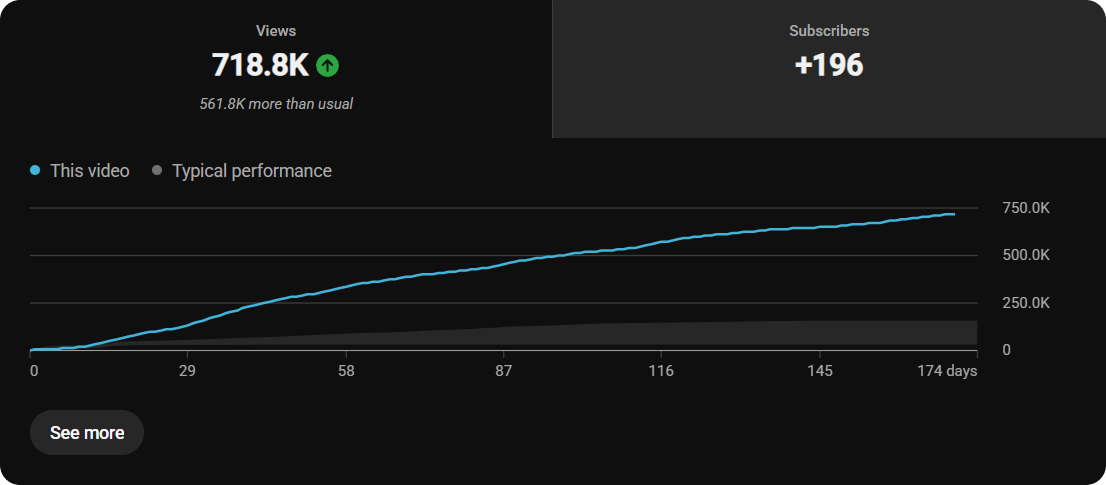Click the 561.8K more than usual text
The height and width of the screenshot is (485, 1106).
click(276, 104)
